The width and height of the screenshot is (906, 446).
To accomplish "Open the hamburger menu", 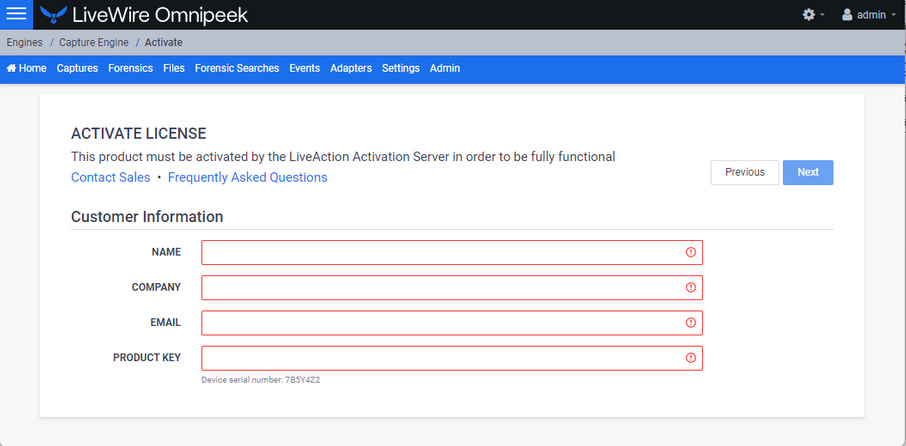I will (16, 14).
